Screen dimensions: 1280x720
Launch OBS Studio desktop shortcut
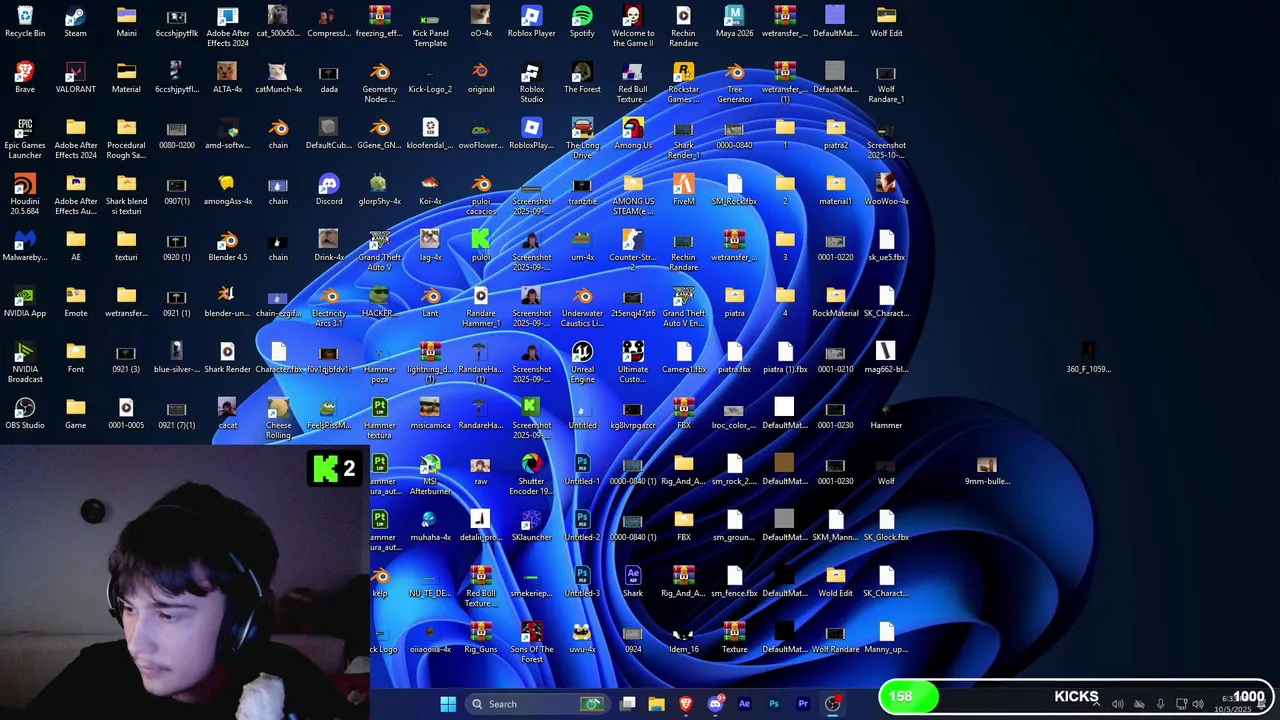(x=25, y=414)
